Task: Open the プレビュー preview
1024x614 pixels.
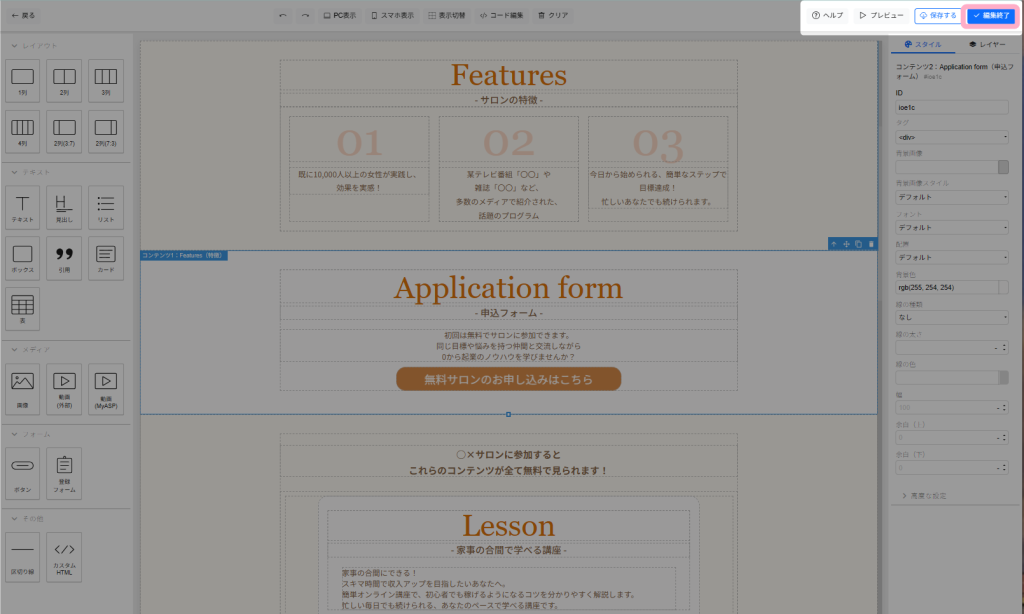Action: coord(881,16)
